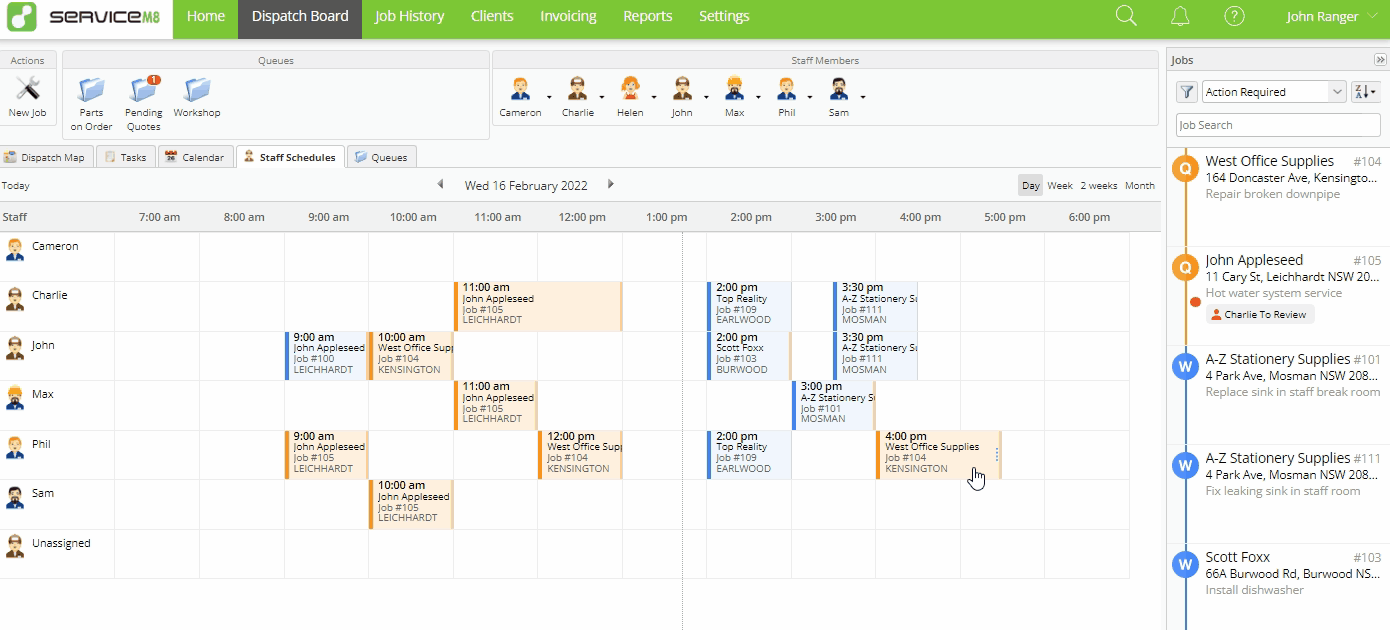Open Phil's 4:00 pm West Office Supplies booking
The height and width of the screenshot is (630, 1390).
pos(939,455)
